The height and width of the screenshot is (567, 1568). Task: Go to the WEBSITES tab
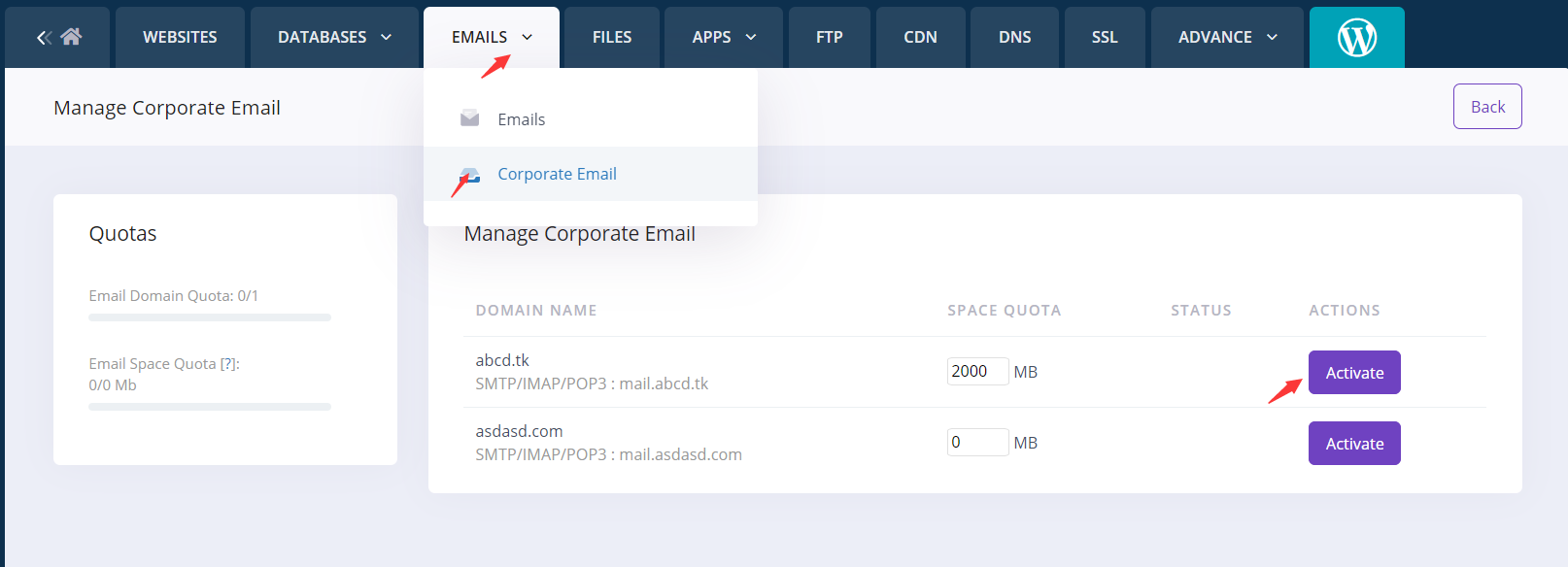(180, 38)
